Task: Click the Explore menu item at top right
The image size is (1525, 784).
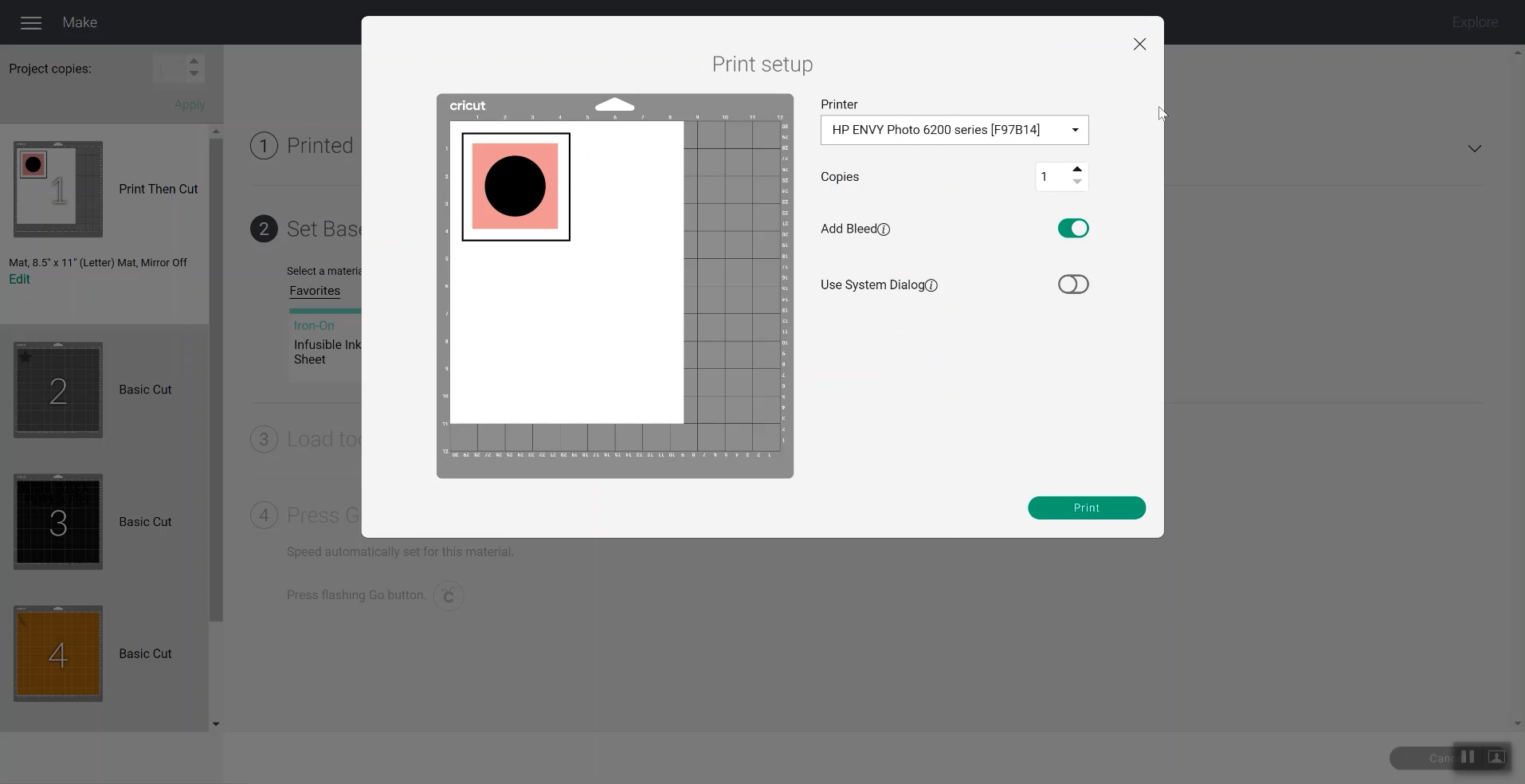Action: (1475, 22)
